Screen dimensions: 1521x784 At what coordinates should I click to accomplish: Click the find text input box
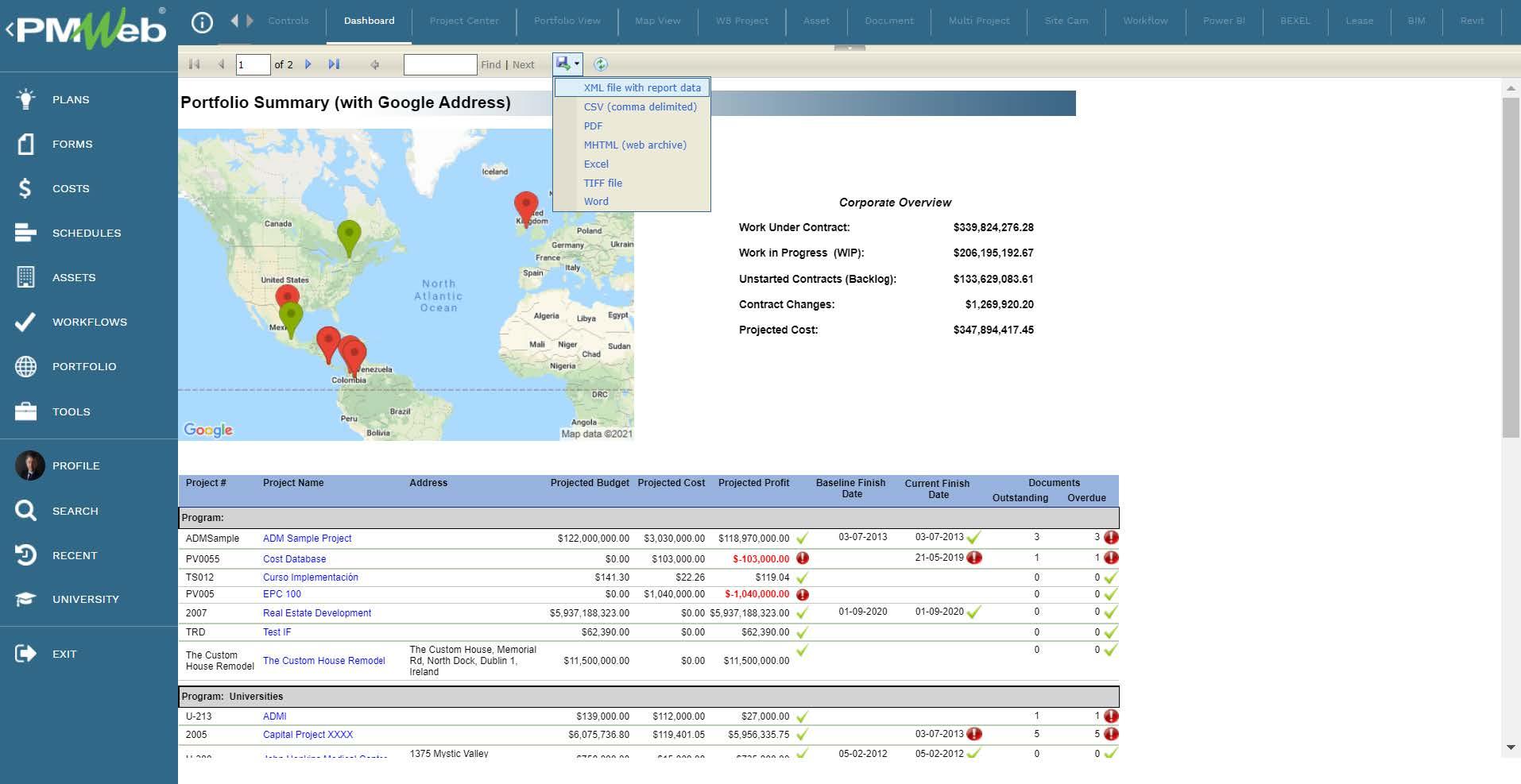(440, 64)
